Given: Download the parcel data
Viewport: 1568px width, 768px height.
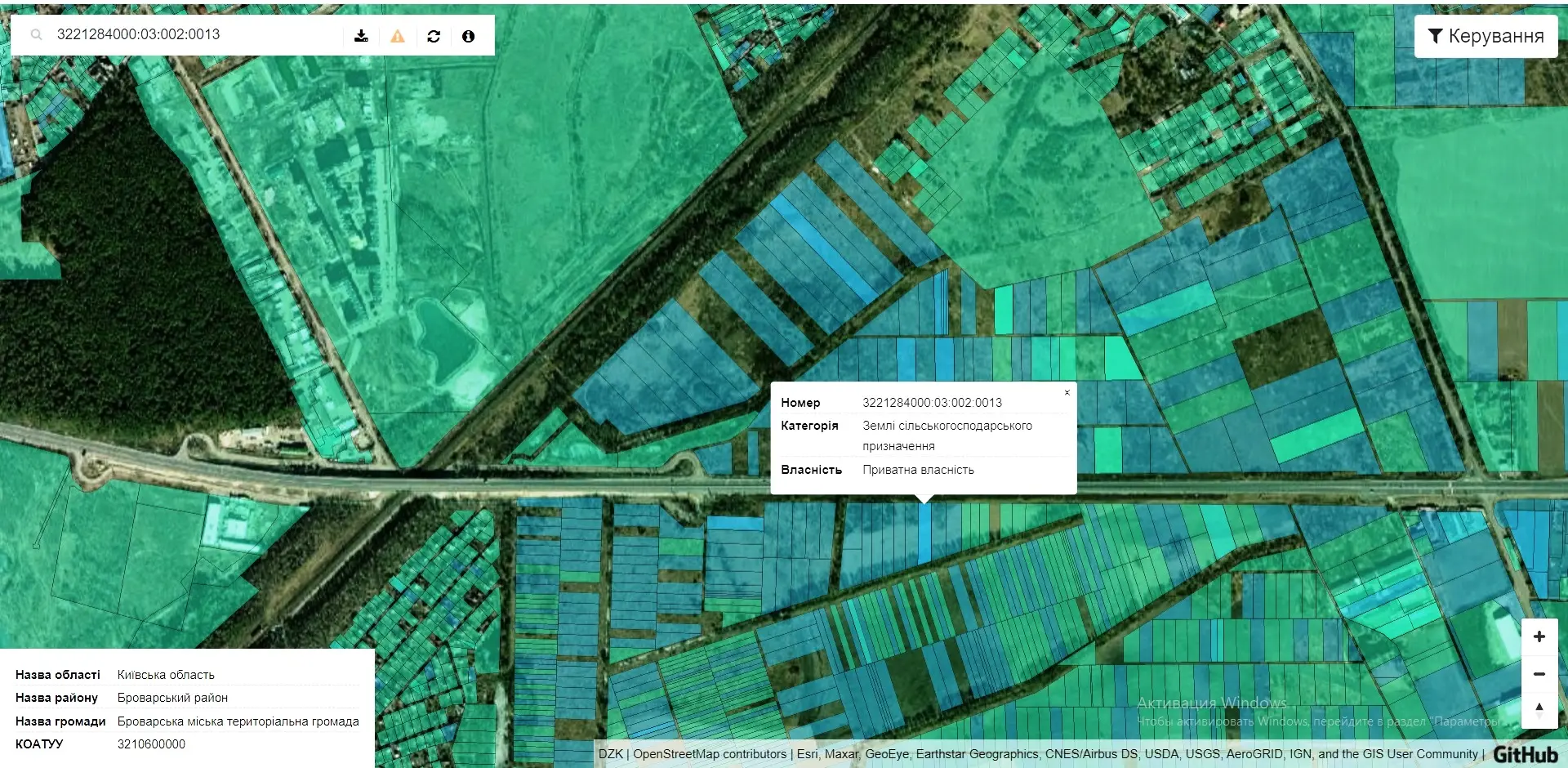Looking at the screenshot, I should tap(361, 36).
